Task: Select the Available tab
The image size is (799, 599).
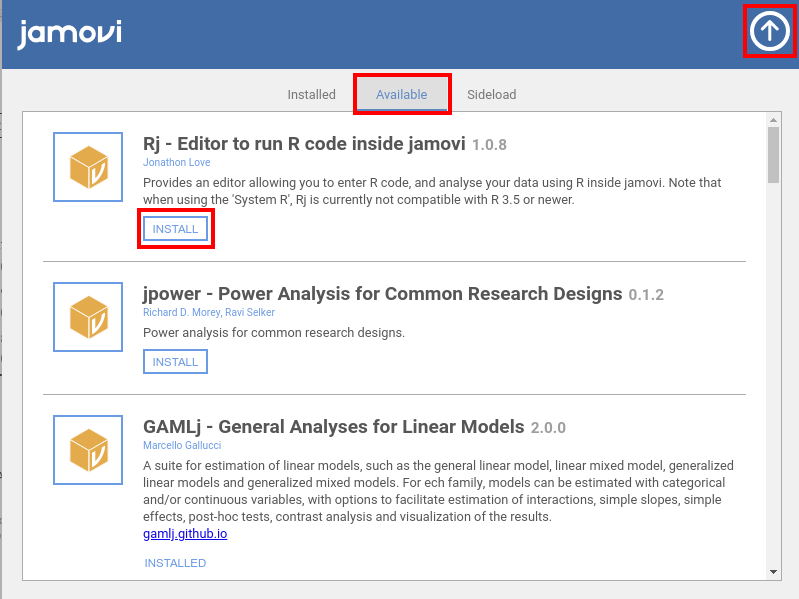Action: (x=402, y=94)
